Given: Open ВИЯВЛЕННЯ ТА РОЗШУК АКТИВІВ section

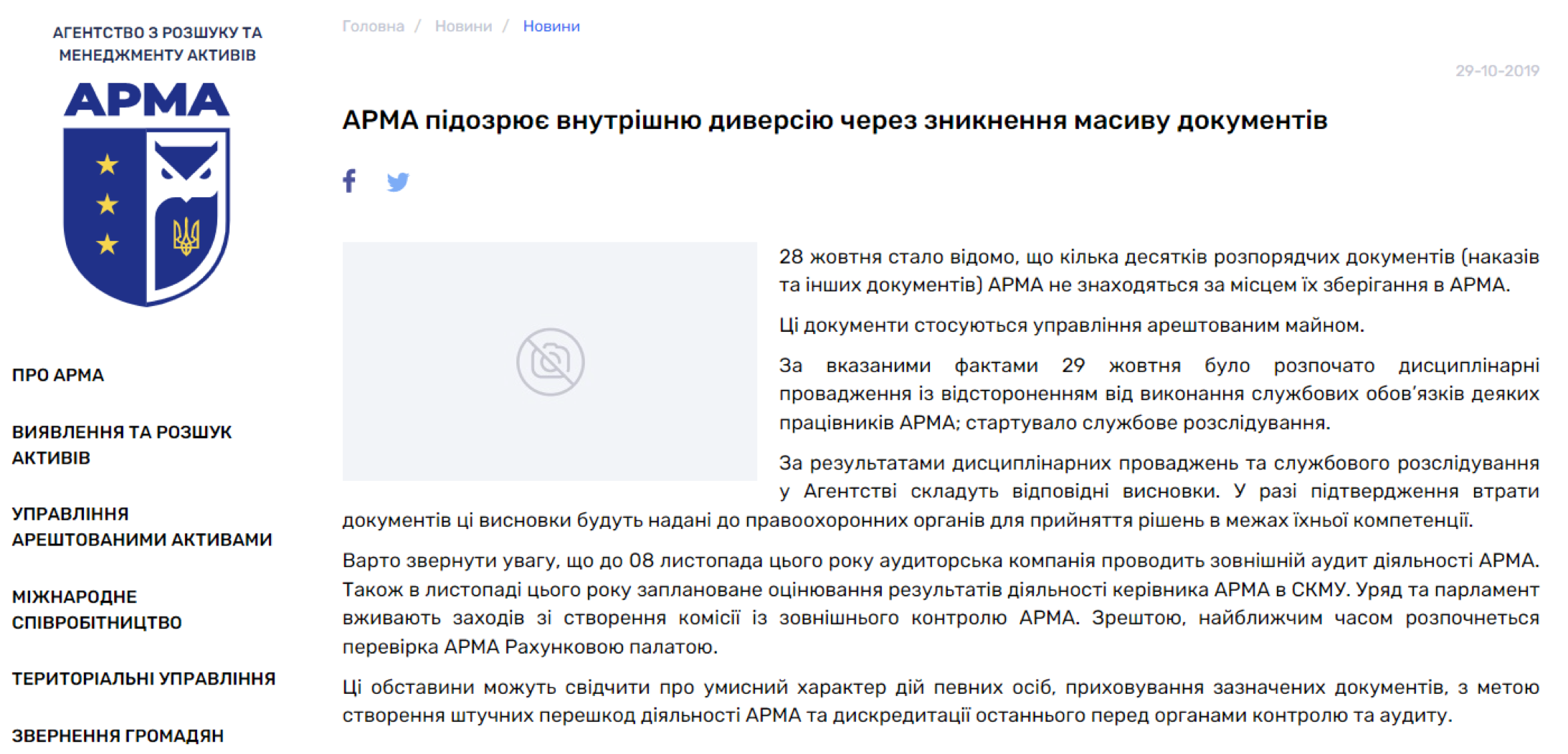Looking at the screenshot, I should (122, 444).
